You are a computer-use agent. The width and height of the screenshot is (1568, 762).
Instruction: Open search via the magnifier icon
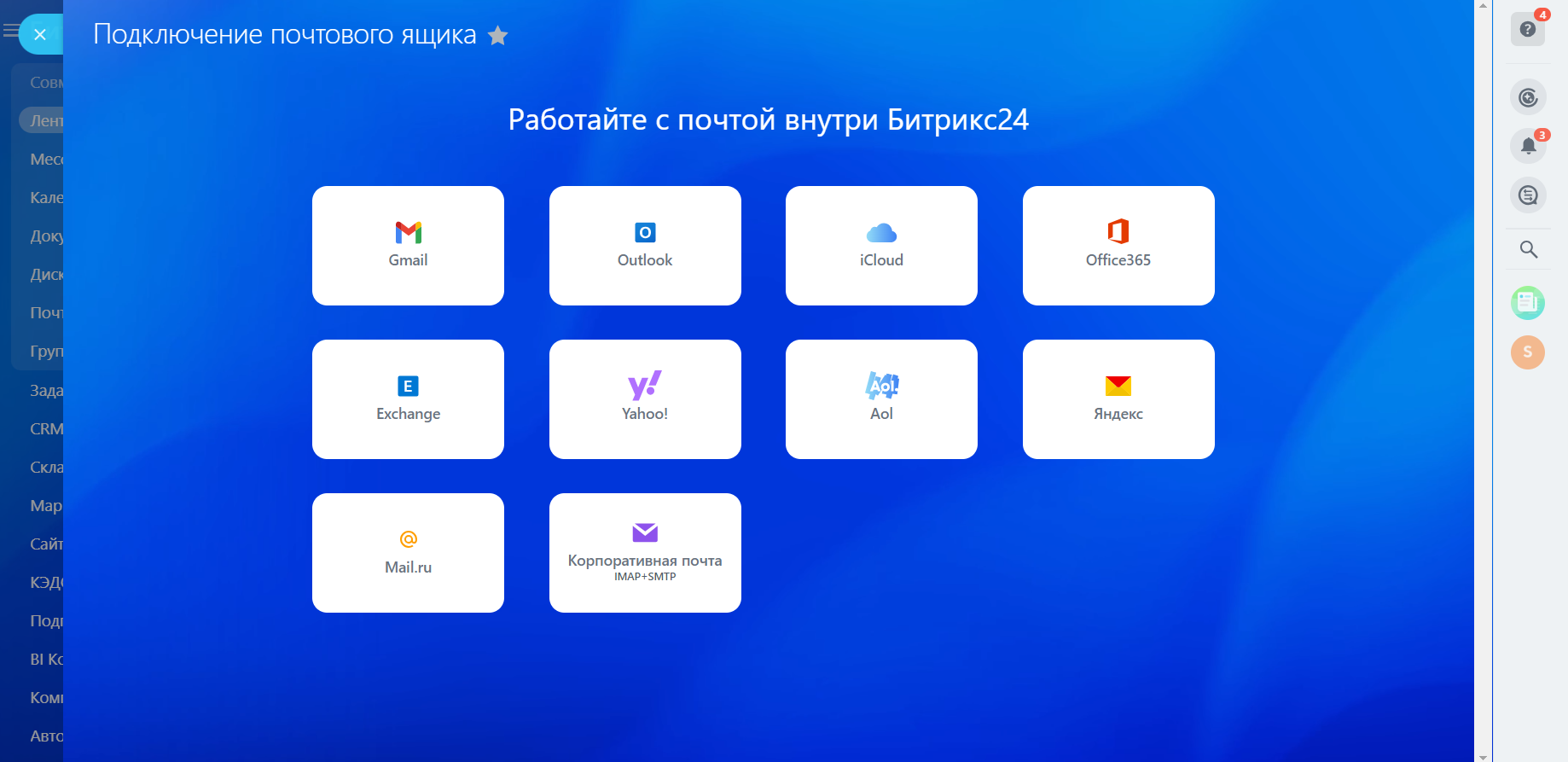click(1528, 249)
